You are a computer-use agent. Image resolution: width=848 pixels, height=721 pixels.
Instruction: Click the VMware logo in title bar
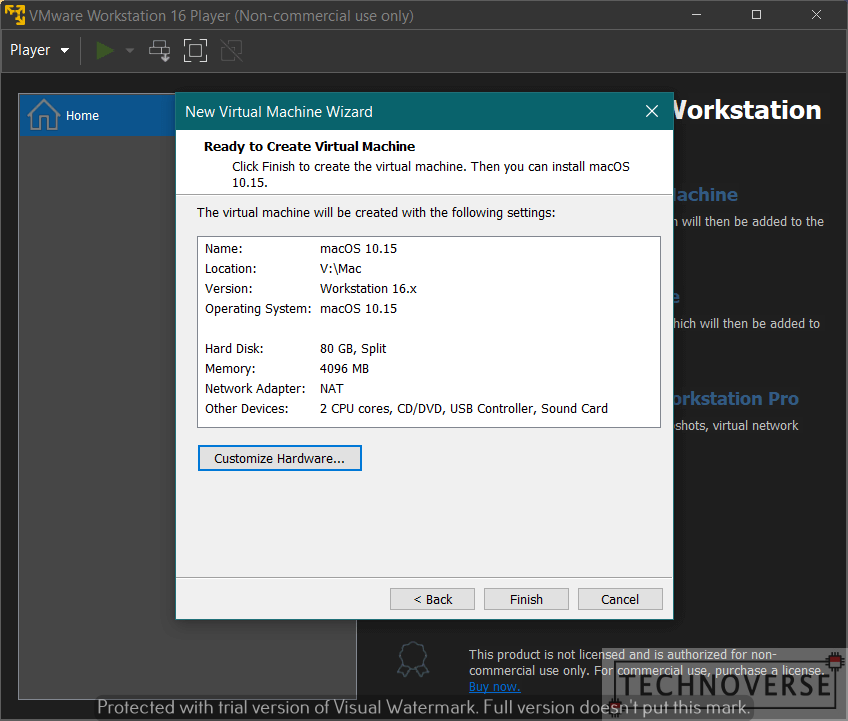(15, 15)
